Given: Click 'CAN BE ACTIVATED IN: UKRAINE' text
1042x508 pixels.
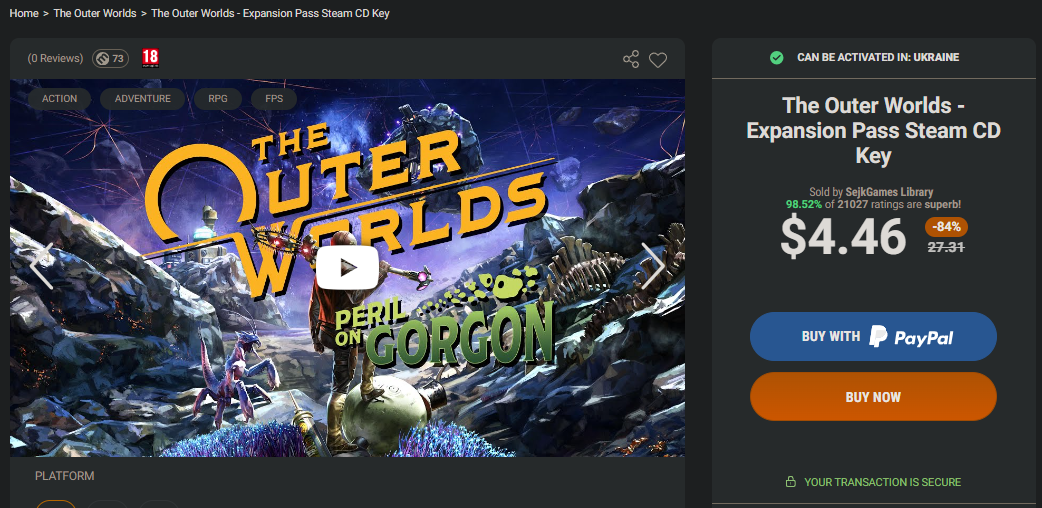Looking at the screenshot, I should (878, 58).
